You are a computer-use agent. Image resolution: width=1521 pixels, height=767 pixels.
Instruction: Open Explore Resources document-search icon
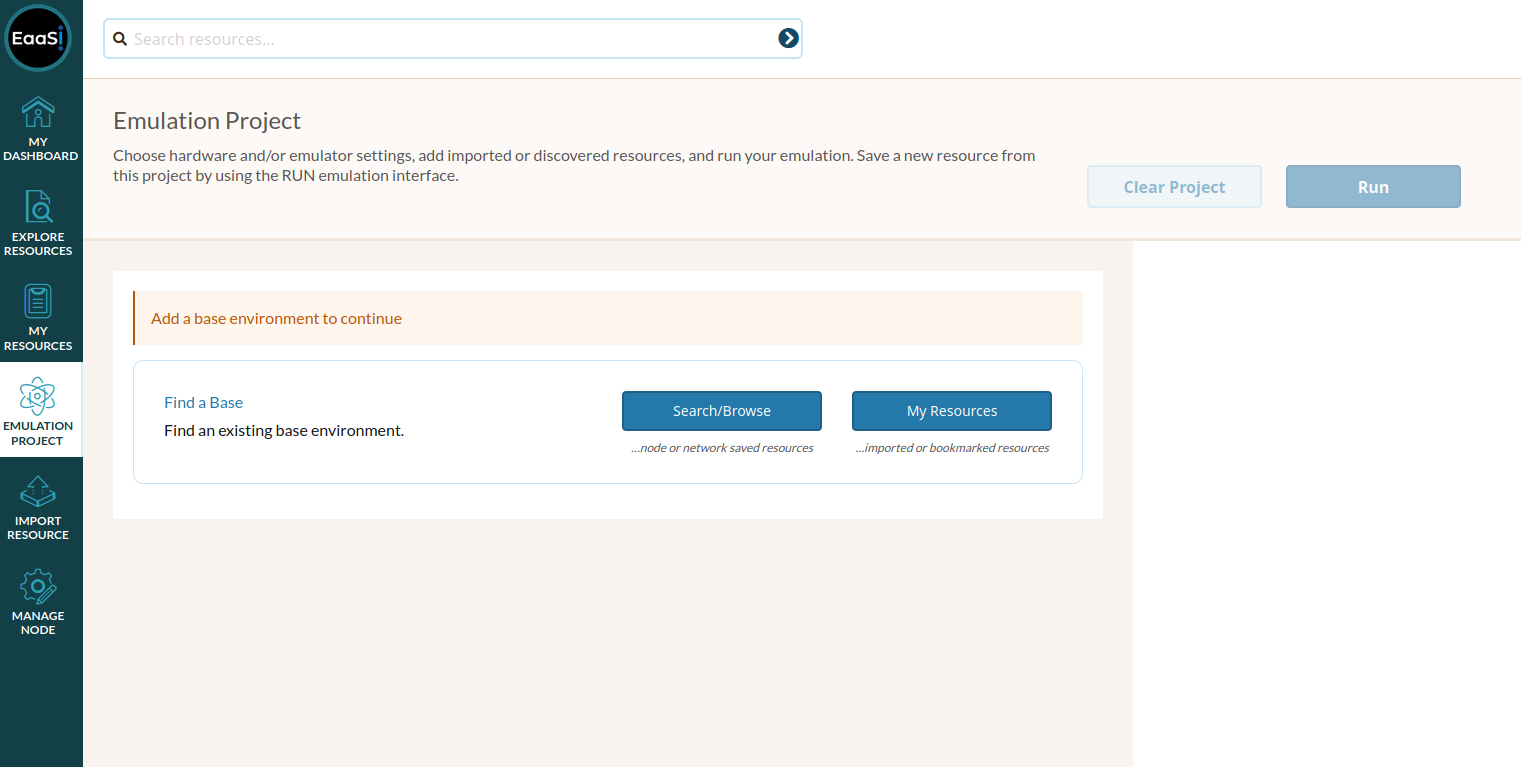point(38,207)
